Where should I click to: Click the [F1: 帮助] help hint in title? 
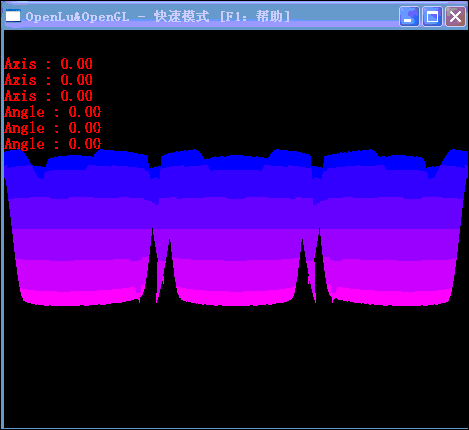click(255, 16)
